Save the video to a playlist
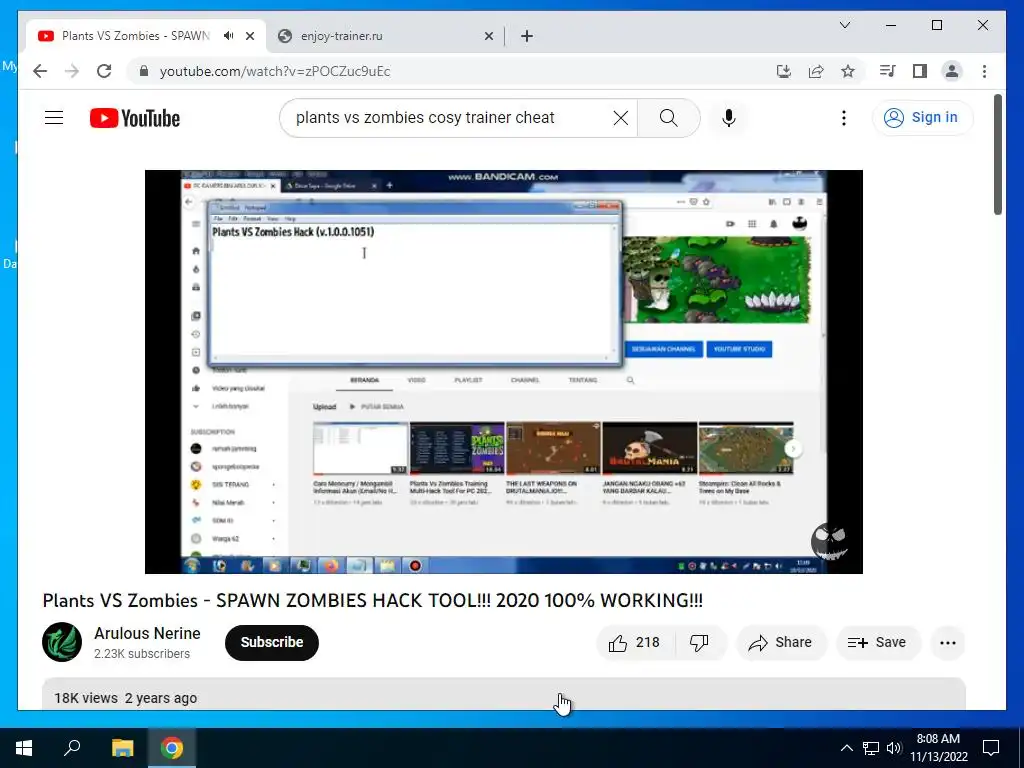Viewport: 1024px width, 768px height. [x=878, y=643]
